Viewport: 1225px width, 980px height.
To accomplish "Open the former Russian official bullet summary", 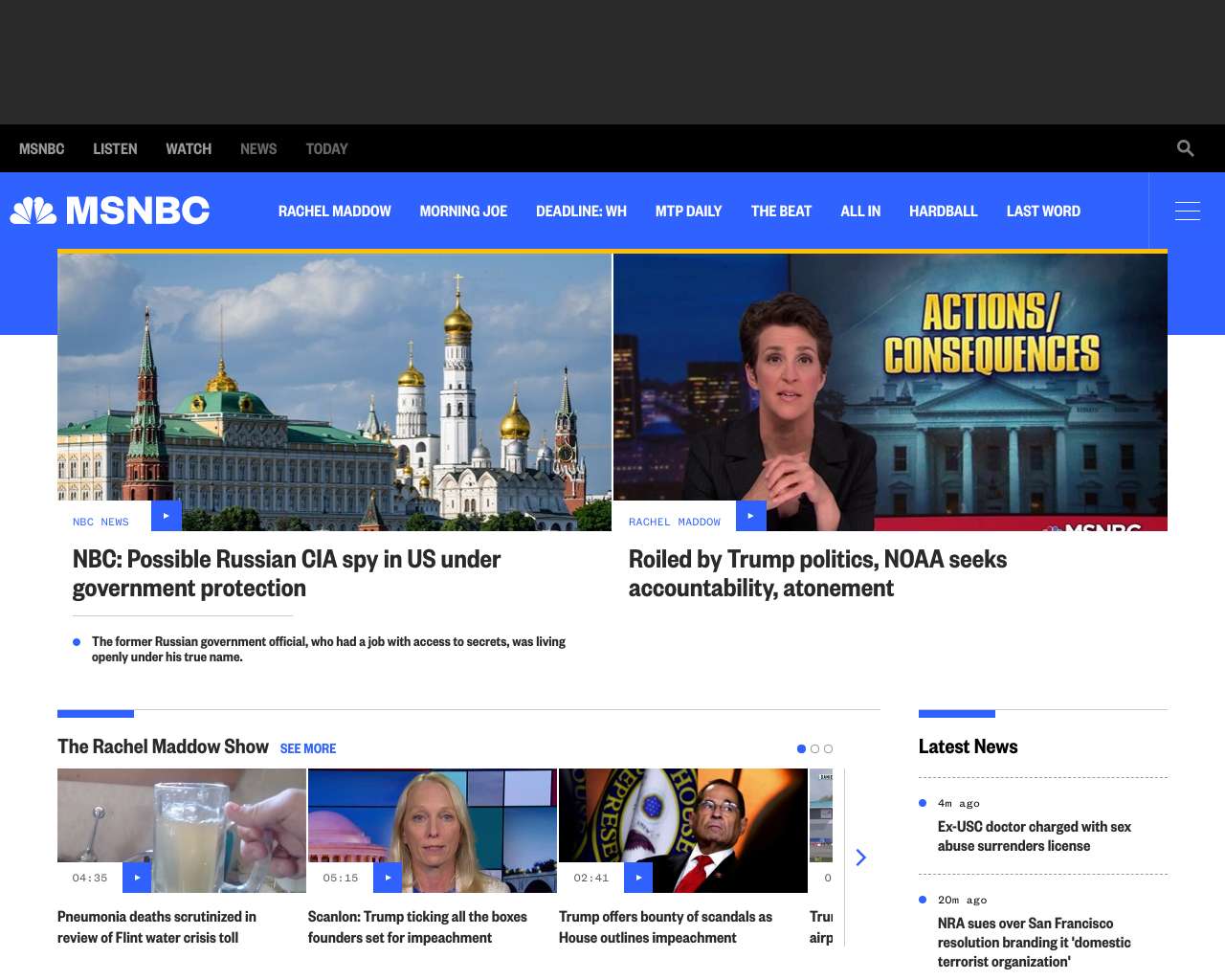I will 328,649.
